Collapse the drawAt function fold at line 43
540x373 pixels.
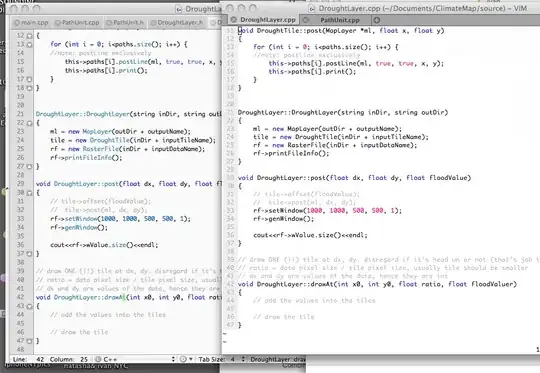29,306
